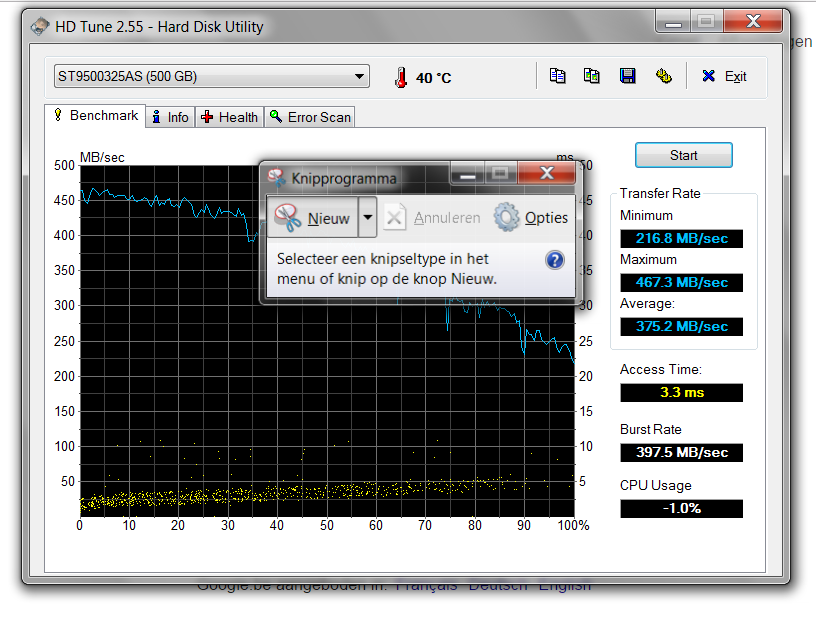Close the Knipprogramma window
This screenshot has height=621, width=816.
(x=546, y=173)
